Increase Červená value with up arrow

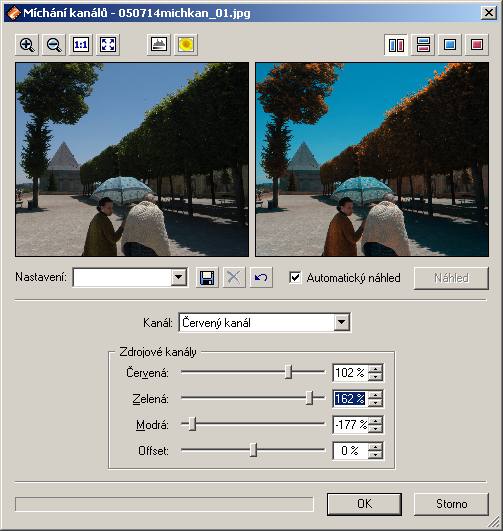click(x=375, y=368)
